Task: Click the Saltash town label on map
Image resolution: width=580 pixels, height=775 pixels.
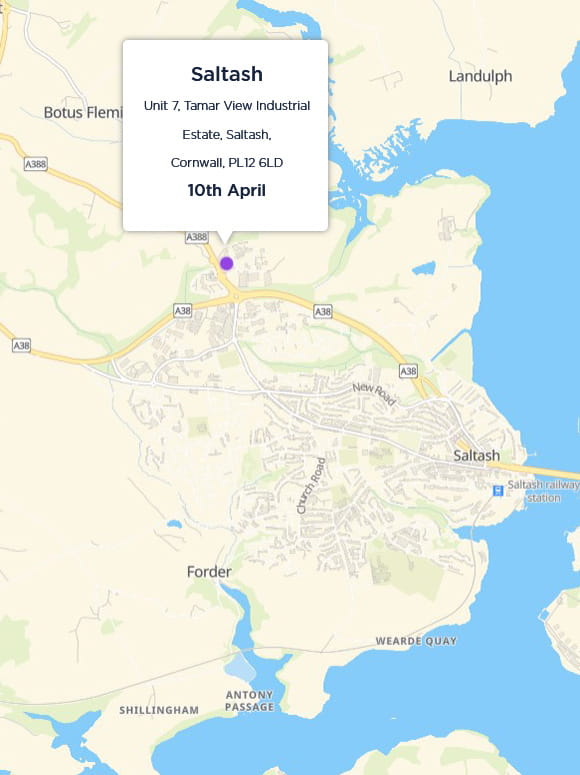Action: click(477, 455)
